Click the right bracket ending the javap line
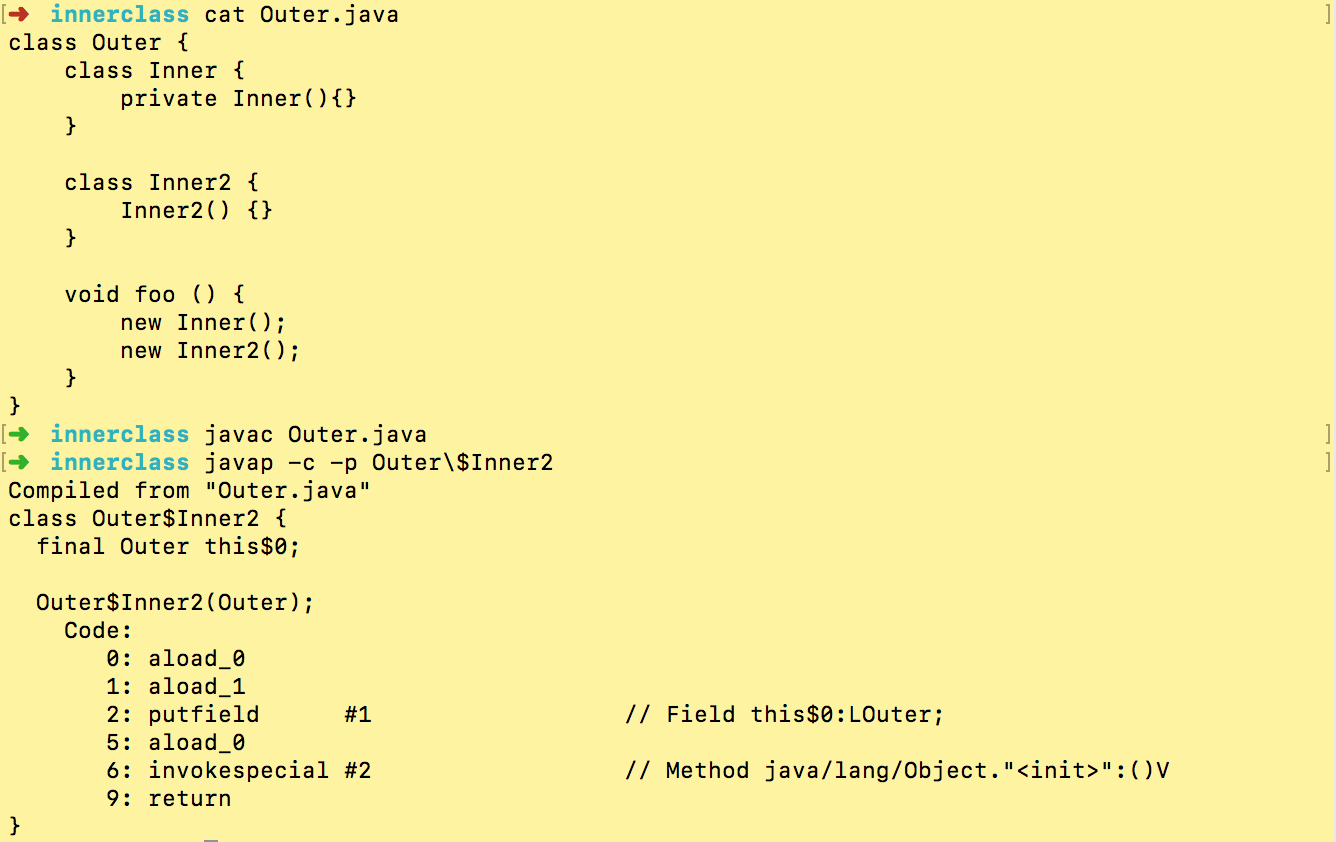Image resolution: width=1336 pixels, height=842 pixels. coord(1327,462)
